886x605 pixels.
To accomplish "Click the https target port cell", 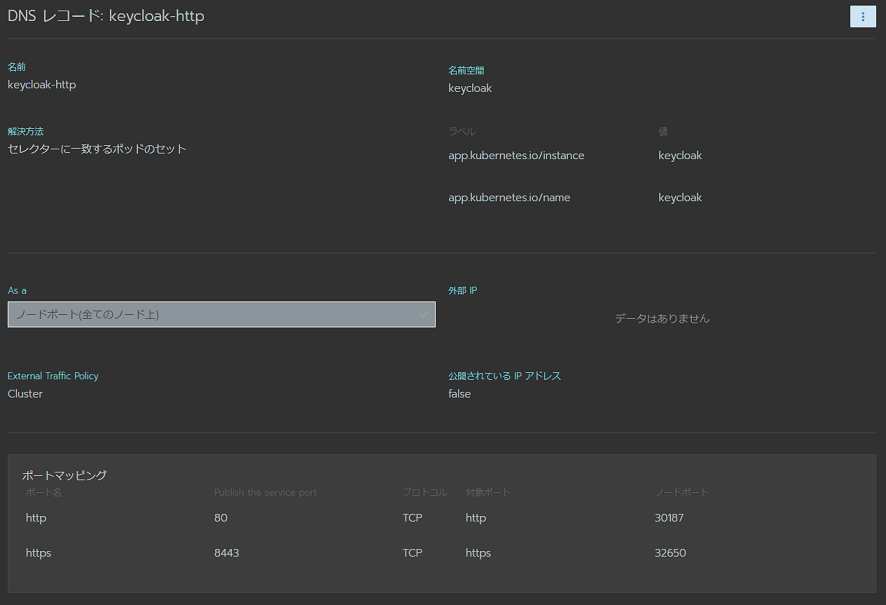I will [478, 553].
